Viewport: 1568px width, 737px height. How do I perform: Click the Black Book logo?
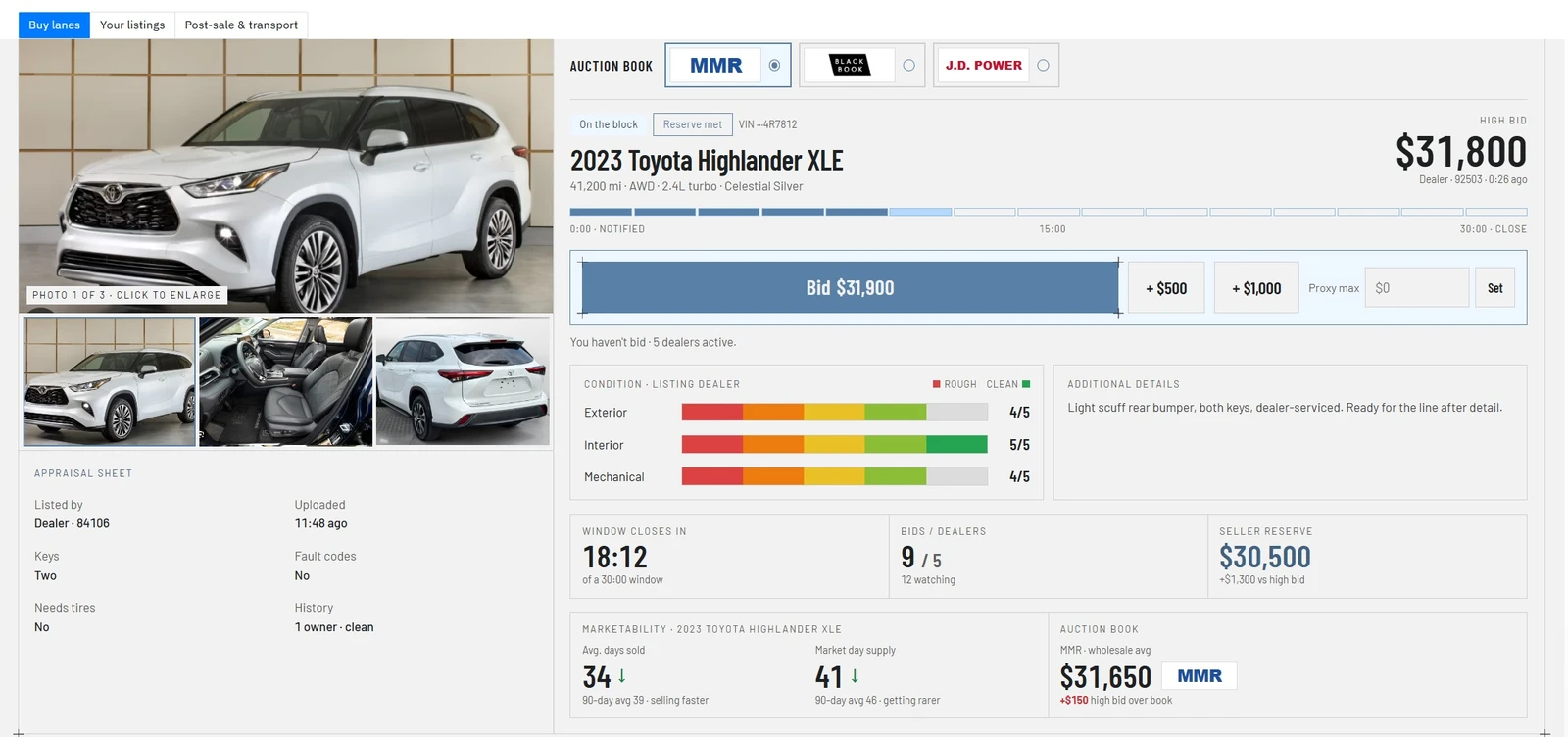pos(850,66)
